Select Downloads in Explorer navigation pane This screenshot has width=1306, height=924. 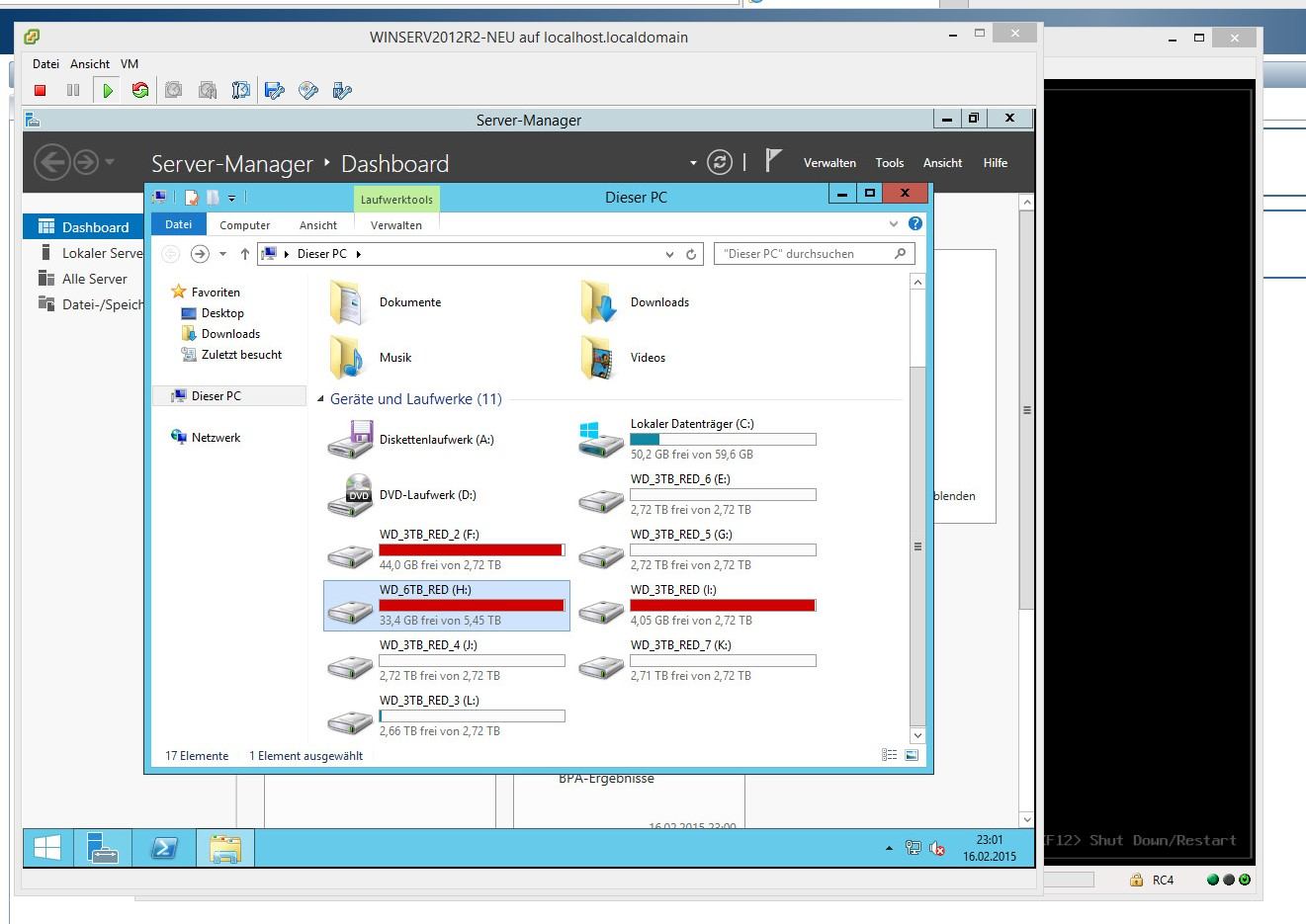(x=230, y=334)
